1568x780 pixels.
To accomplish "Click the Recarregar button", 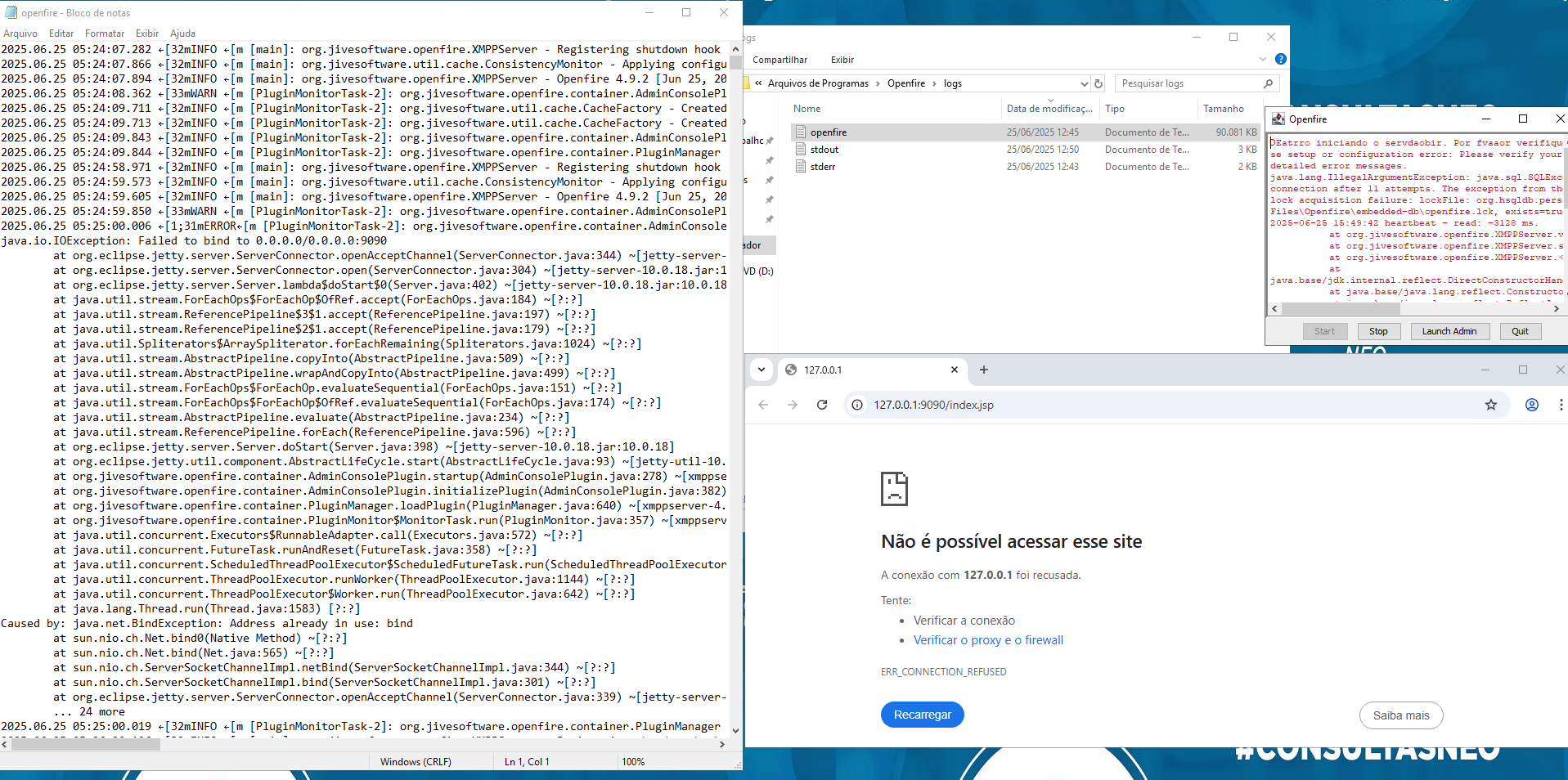I will click(923, 715).
